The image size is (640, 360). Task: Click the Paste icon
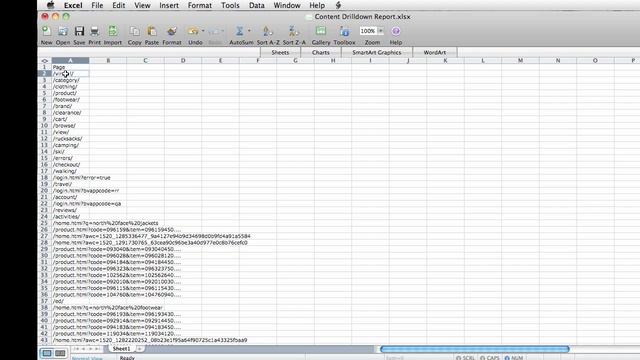pyautogui.click(x=152, y=31)
